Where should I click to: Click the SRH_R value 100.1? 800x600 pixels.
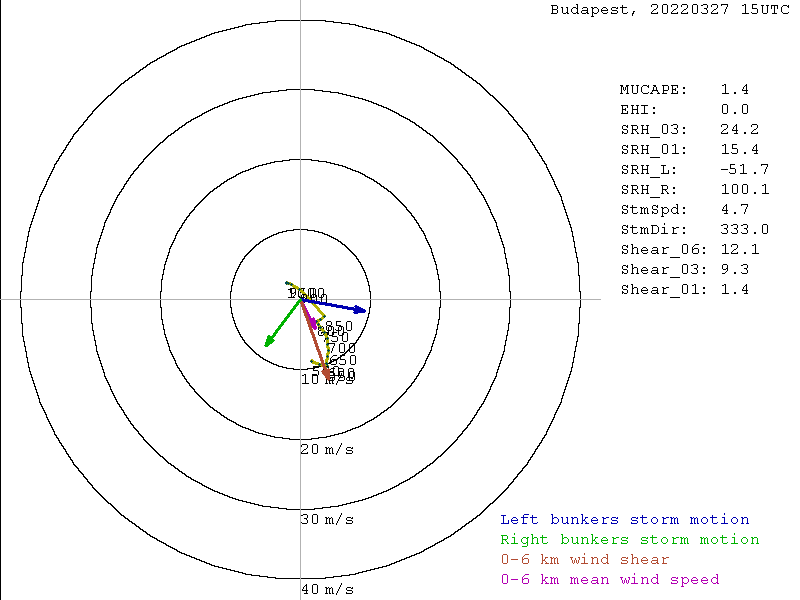pyautogui.click(x=745, y=190)
